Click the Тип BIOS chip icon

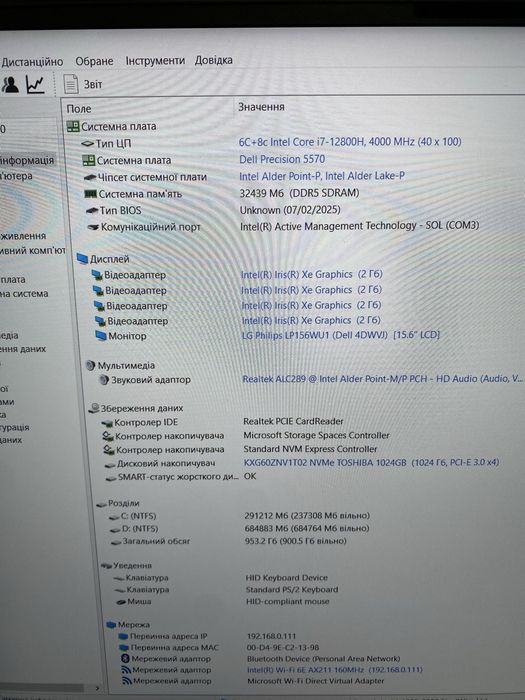pyautogui.click(x=92, y=210)
